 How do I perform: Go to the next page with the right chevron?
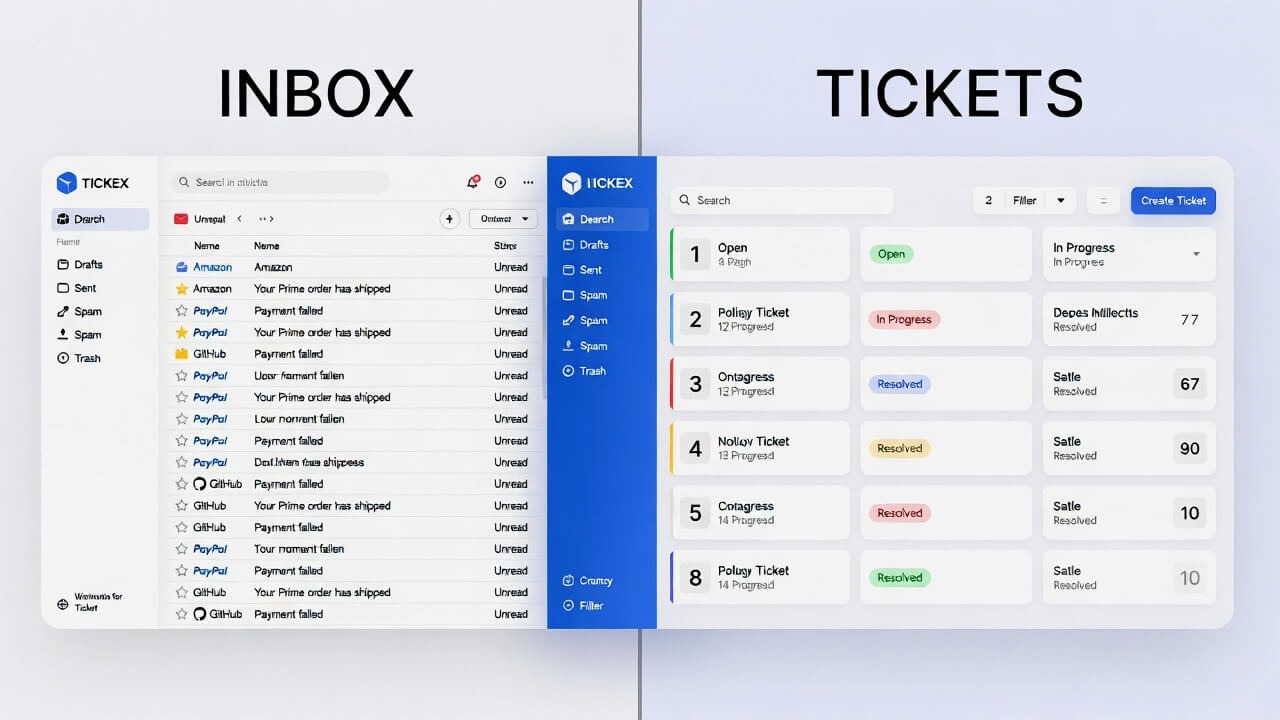tap(270, 218)
